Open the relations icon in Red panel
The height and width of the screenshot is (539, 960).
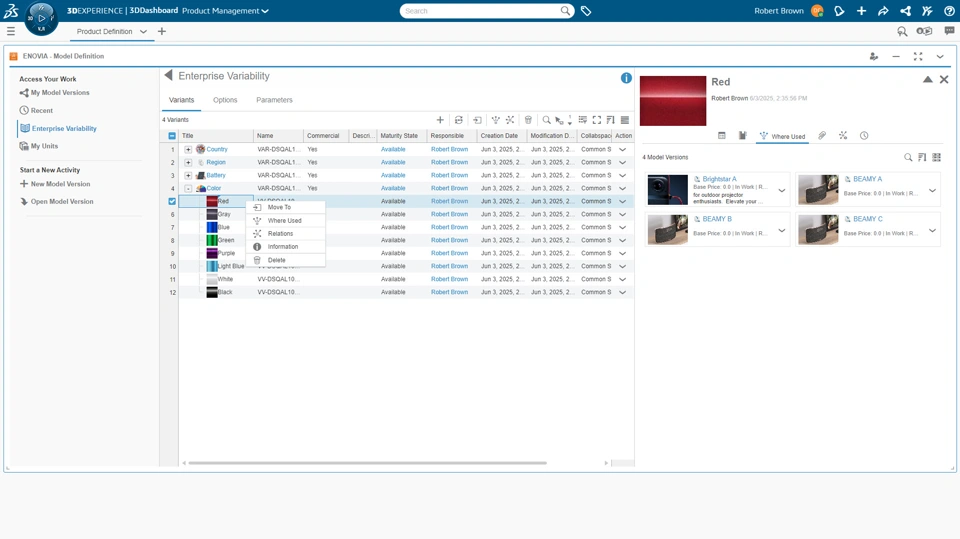coord(843,136)
